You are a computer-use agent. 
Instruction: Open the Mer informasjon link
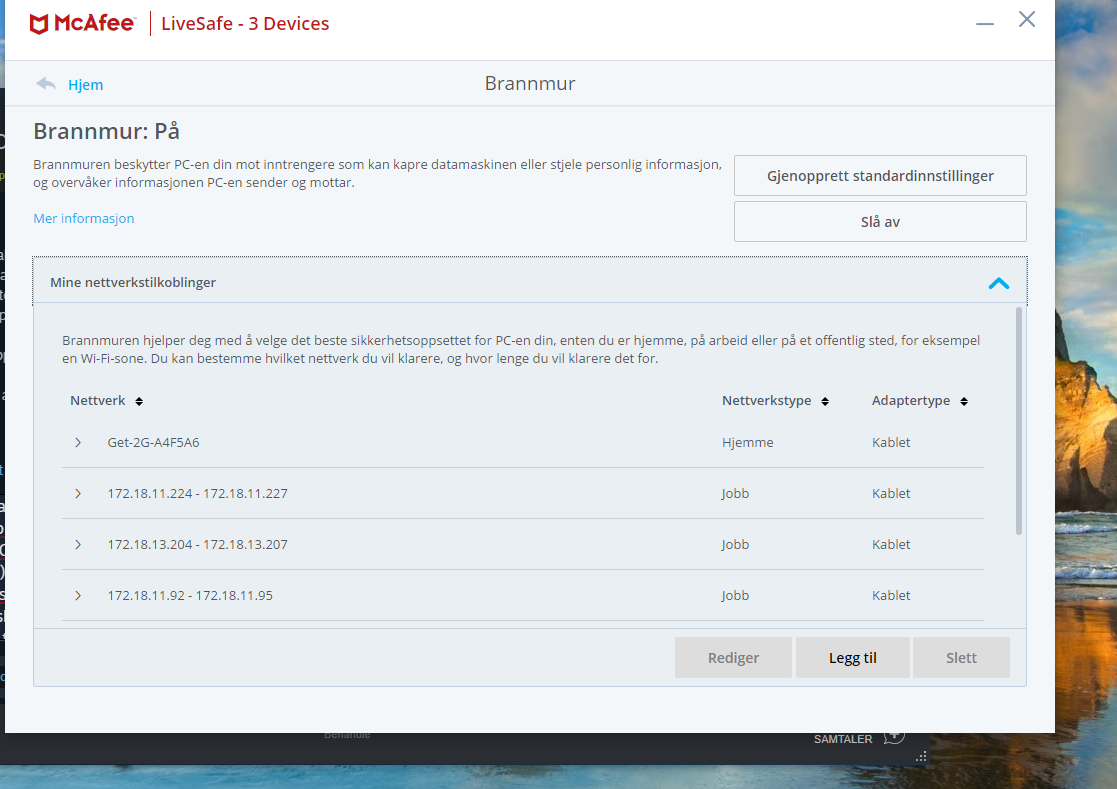pos(83,219)
